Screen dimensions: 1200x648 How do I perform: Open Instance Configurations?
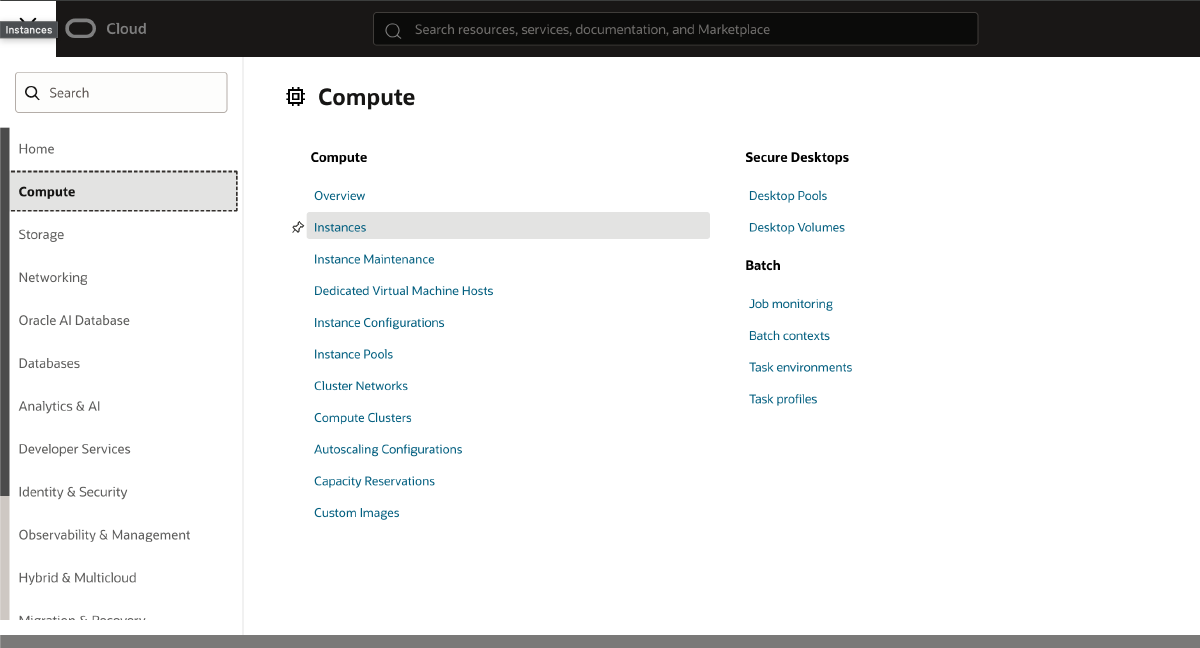(379, 323)
